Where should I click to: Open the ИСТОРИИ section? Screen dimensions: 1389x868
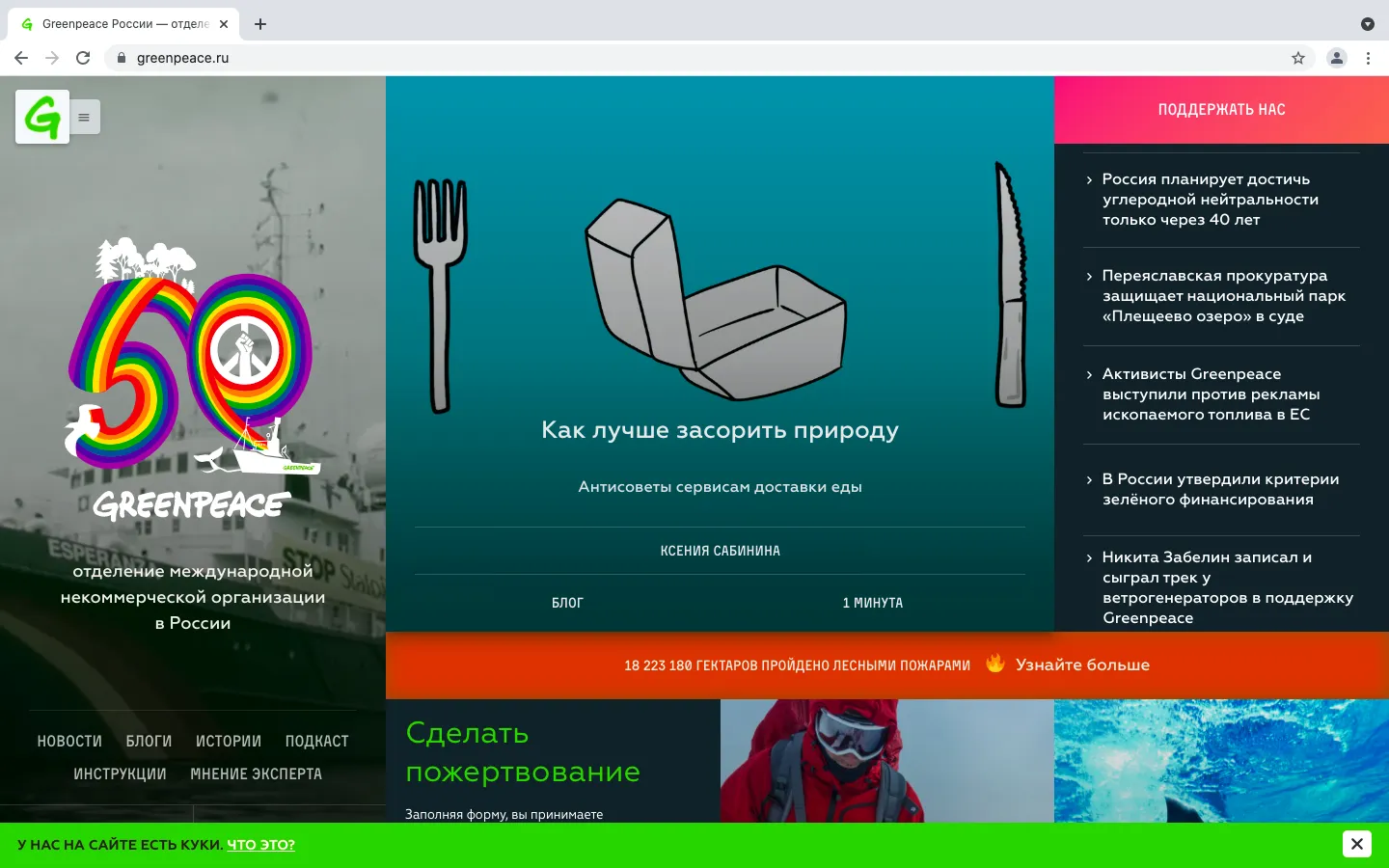(229, 741)
